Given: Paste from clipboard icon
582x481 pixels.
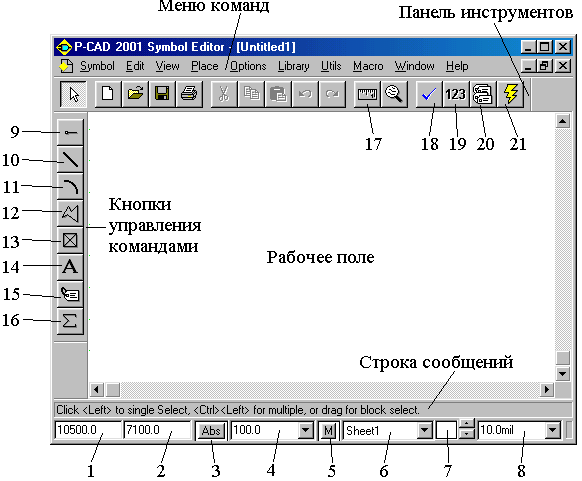Looking at the screenshot, I should click(x=278, y=94).
